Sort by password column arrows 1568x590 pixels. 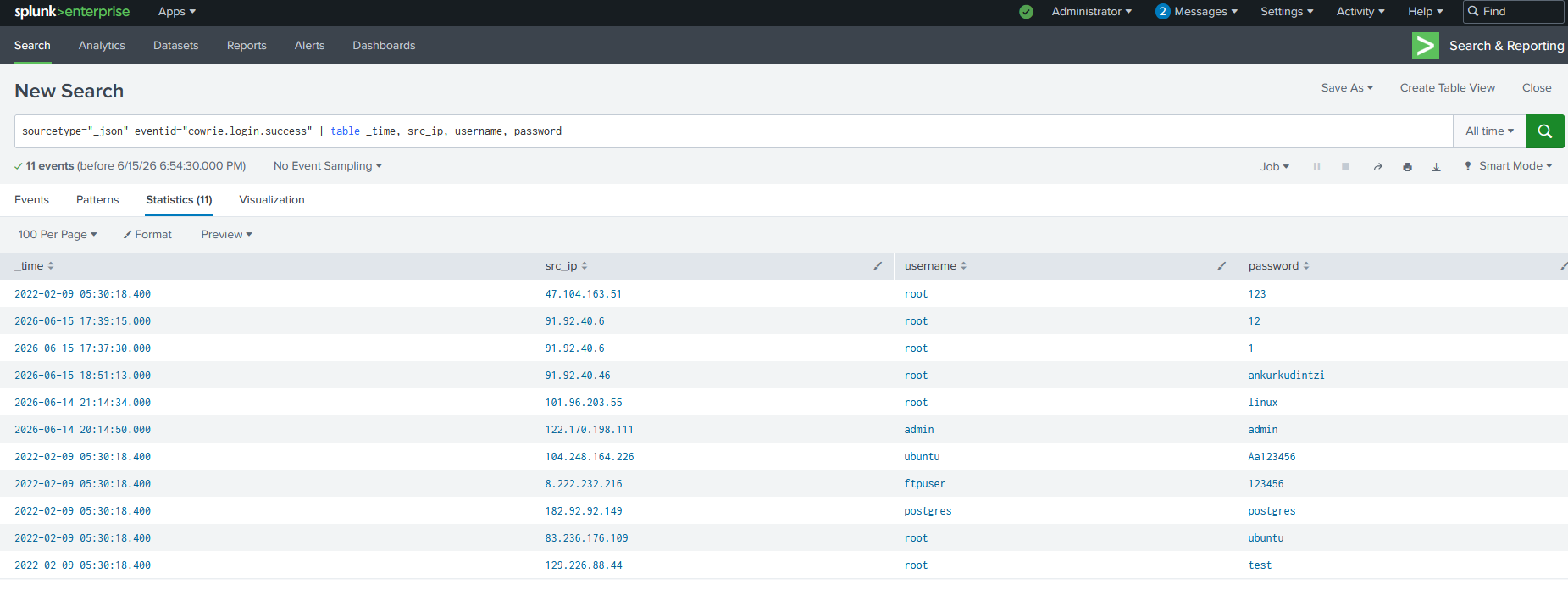[x=1306, y=266]
